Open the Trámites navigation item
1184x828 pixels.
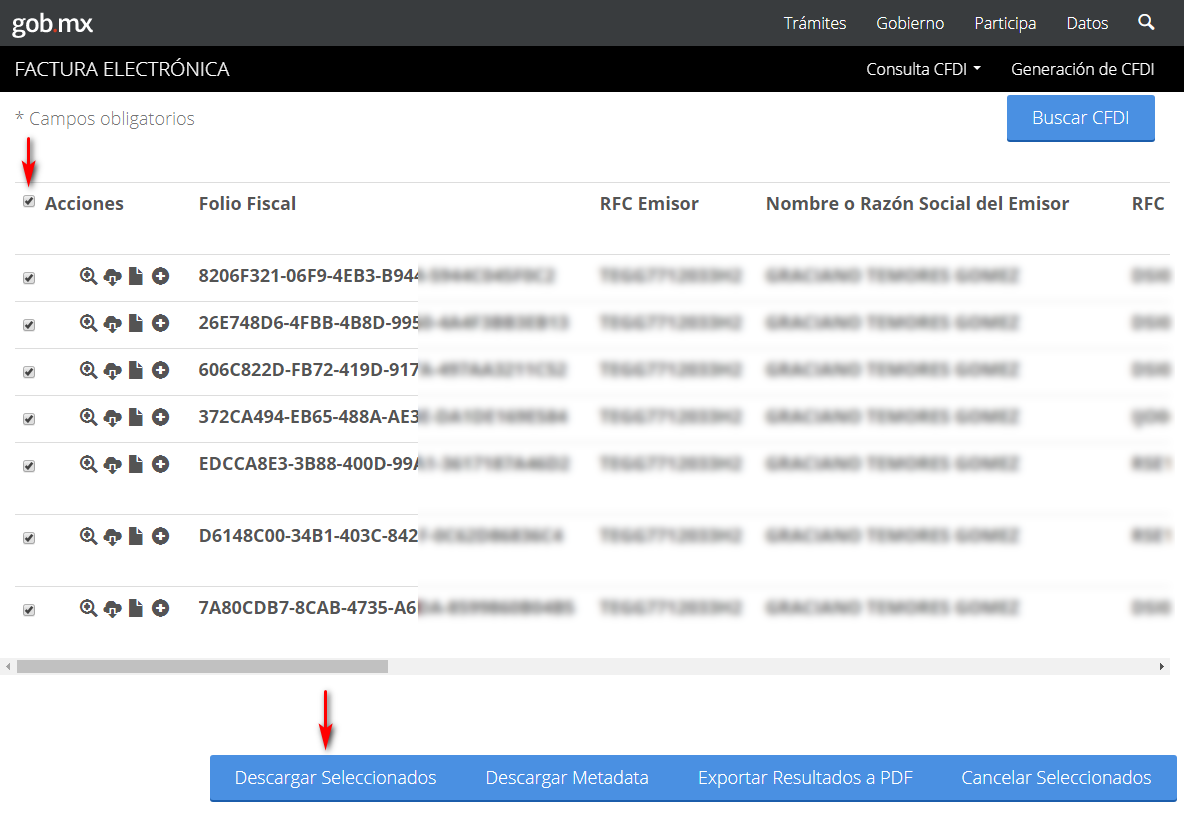coord(815,23)
